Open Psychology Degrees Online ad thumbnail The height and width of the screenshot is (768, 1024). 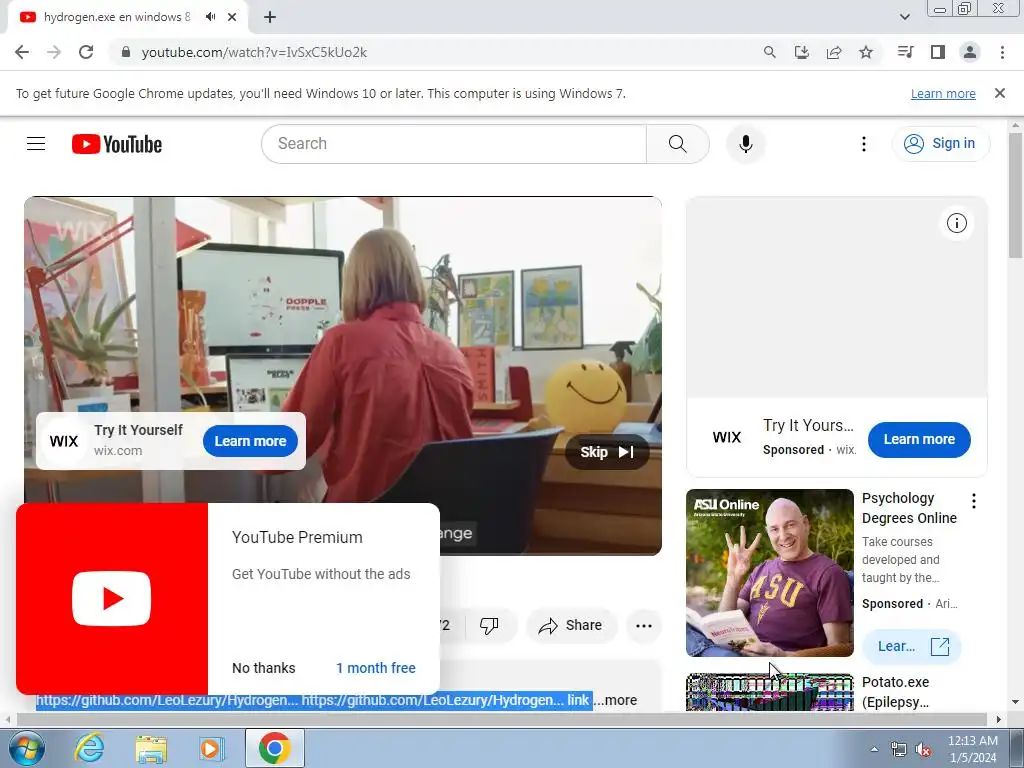point(769,573)
